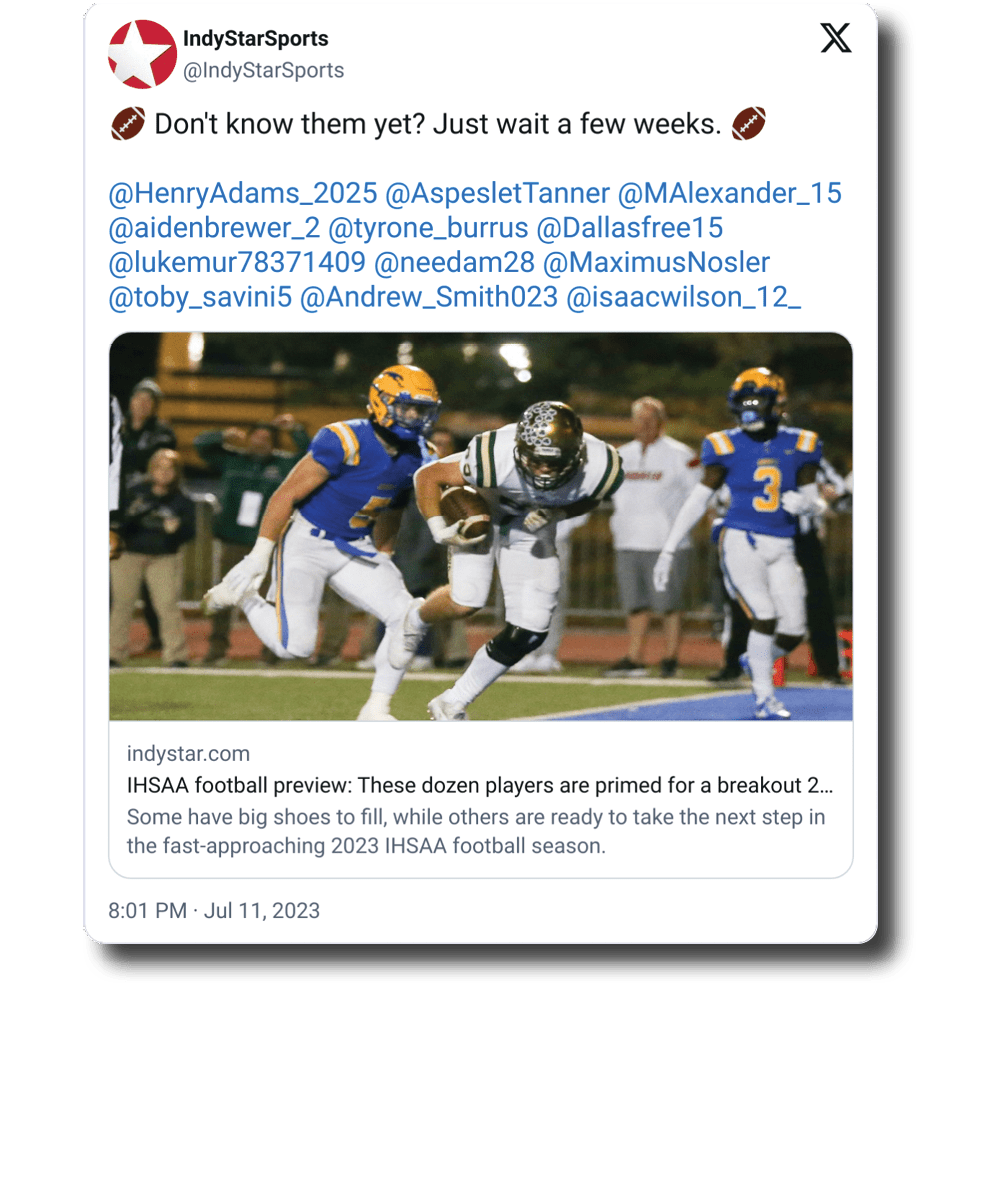Screen dimensions: 996x1177
Task: Open the IndyStarSports star avatar
Action: click(143, 54)
